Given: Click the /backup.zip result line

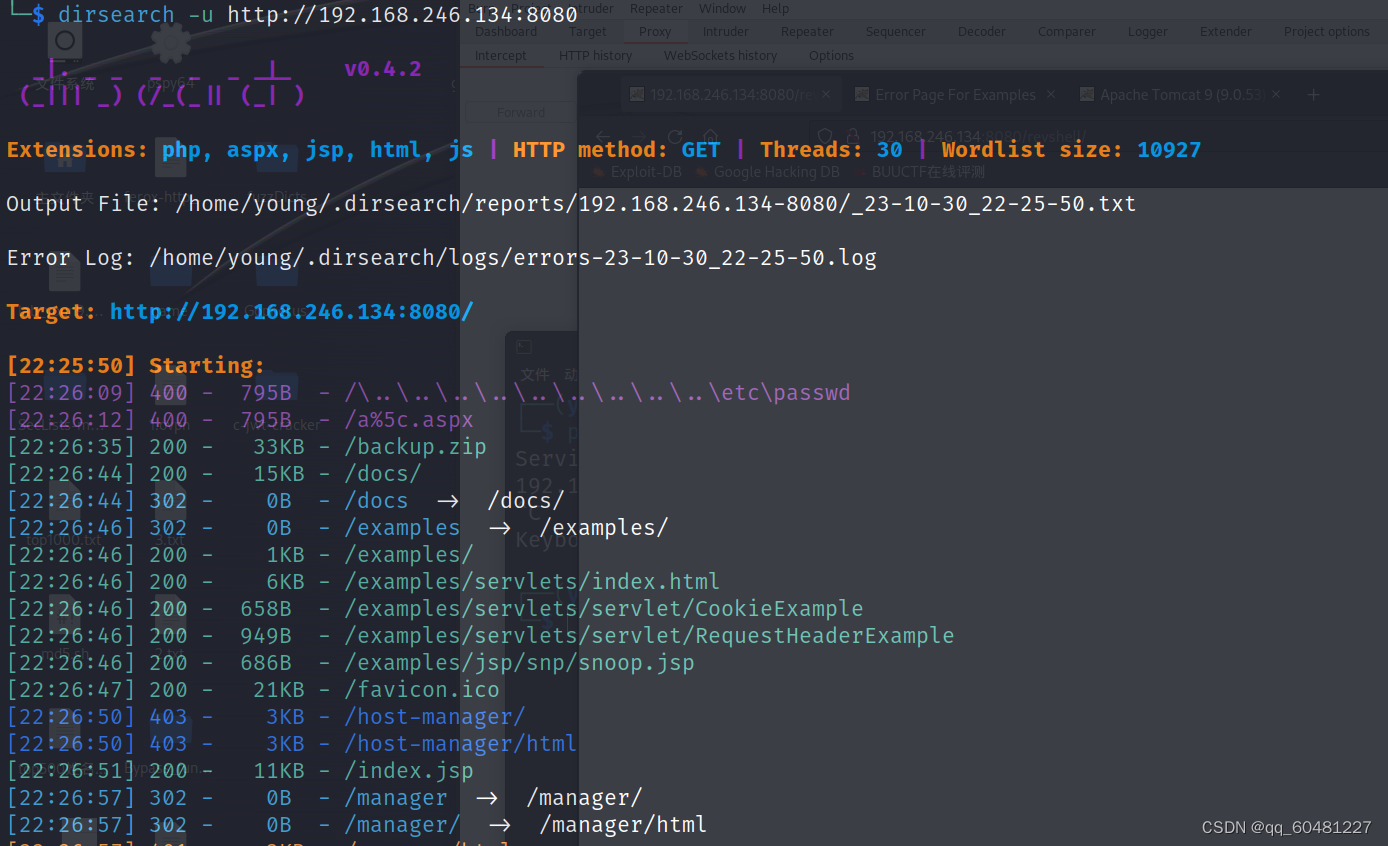Looking at the screenshot, I should (x=246, y=447).
